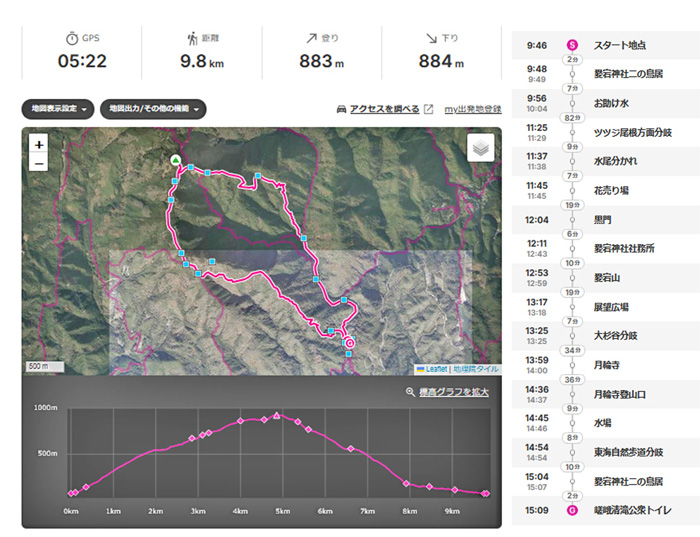Click the pink G goal icon in timeline
700x537 pixels.
click(572, 510)
